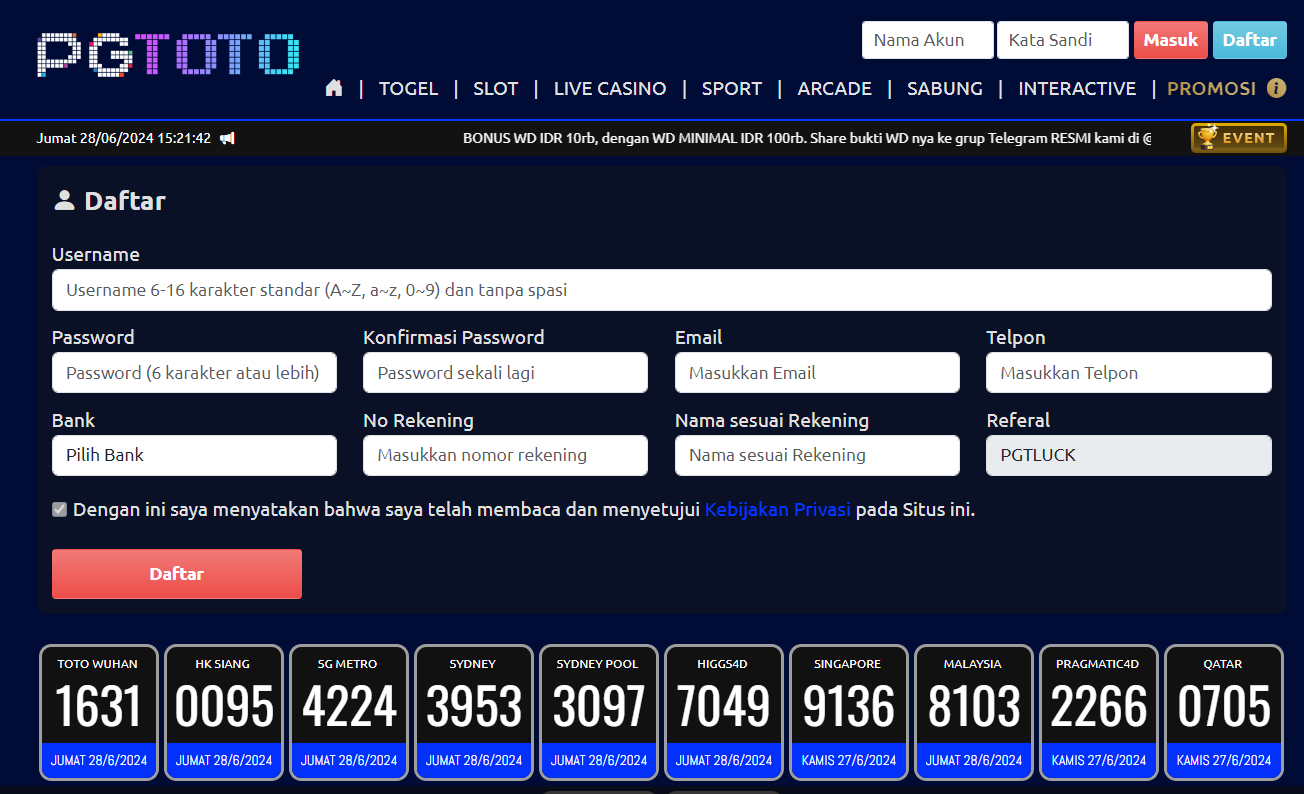
Task: Click the info icon beside PROMOSI
Action: click(x=1276, y=88)
